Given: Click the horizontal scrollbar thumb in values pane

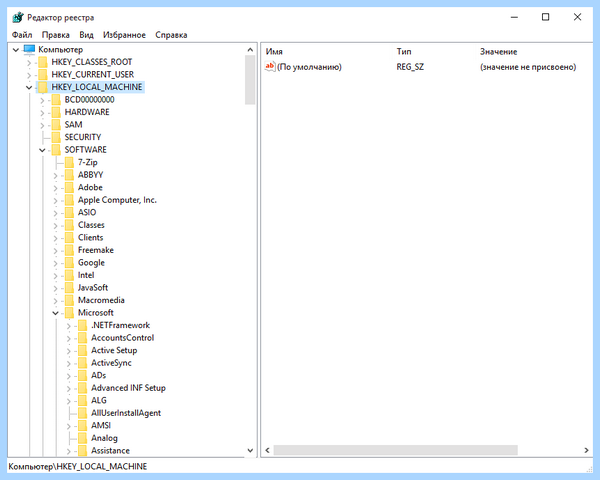Looking at the screenshot, I should coord(396,450).
